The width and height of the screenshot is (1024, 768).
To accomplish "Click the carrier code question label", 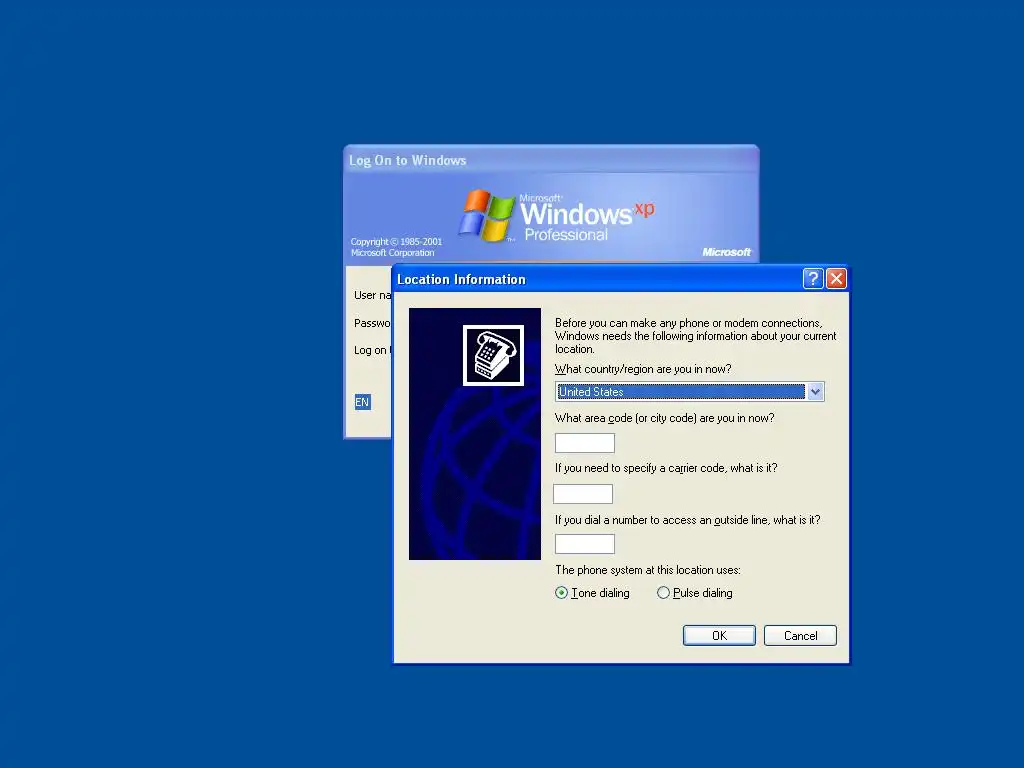I will point(665,468).
